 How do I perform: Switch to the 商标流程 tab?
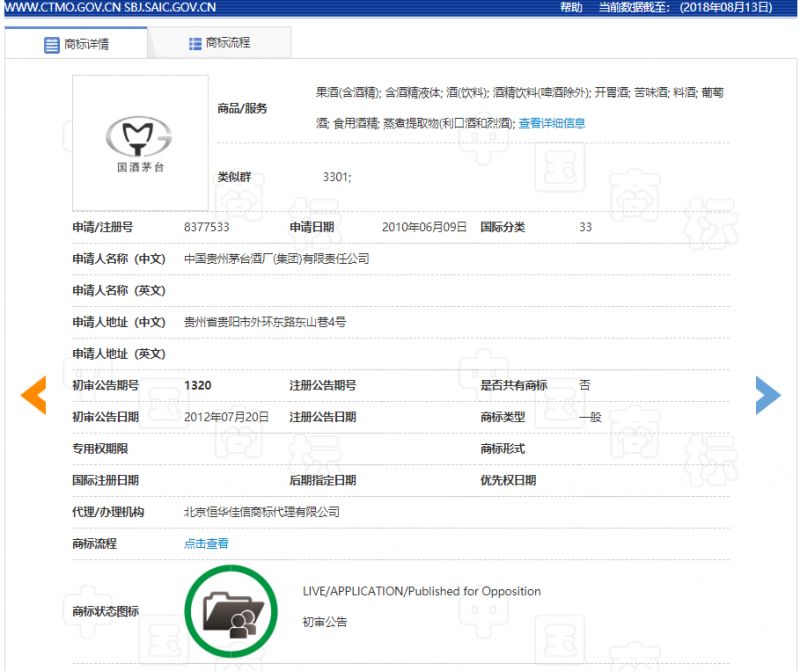click(219, 43)
